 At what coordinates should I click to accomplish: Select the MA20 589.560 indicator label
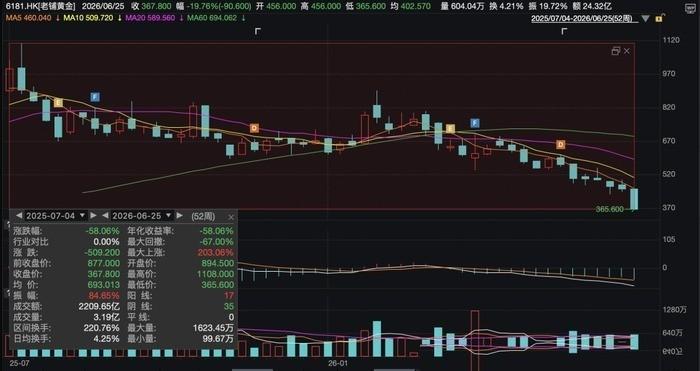150,18
